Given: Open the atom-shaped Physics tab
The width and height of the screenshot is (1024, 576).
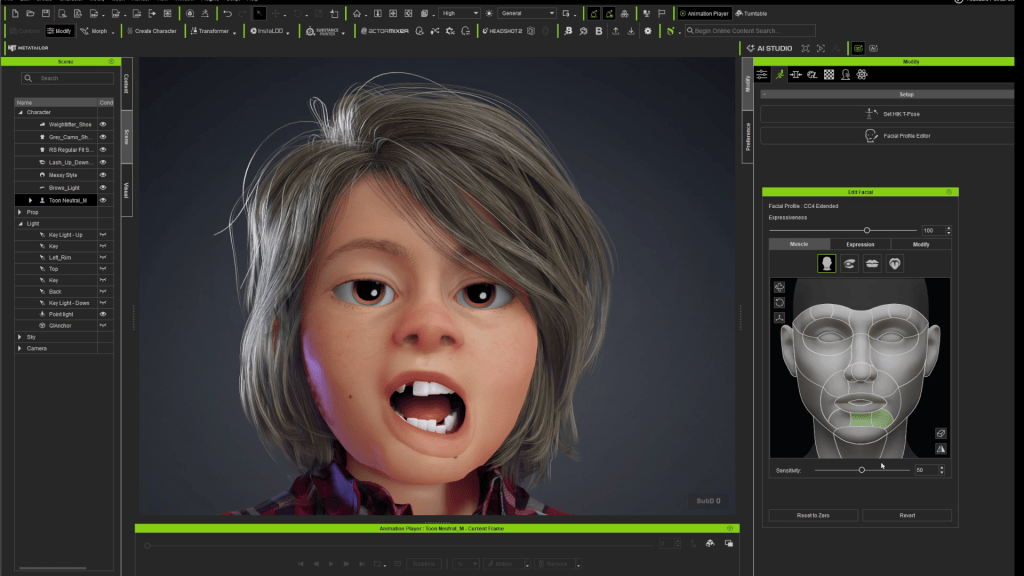Looking at the screenshot, I should tap(862, 74).
